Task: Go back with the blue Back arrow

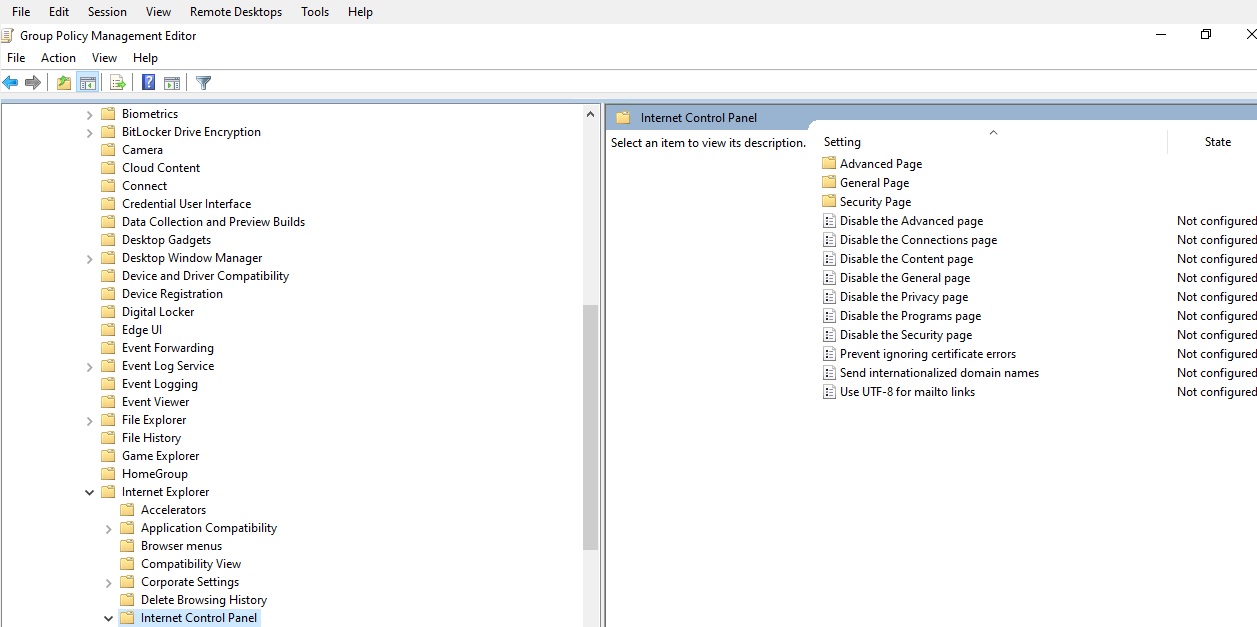Action: pos(11,83)
